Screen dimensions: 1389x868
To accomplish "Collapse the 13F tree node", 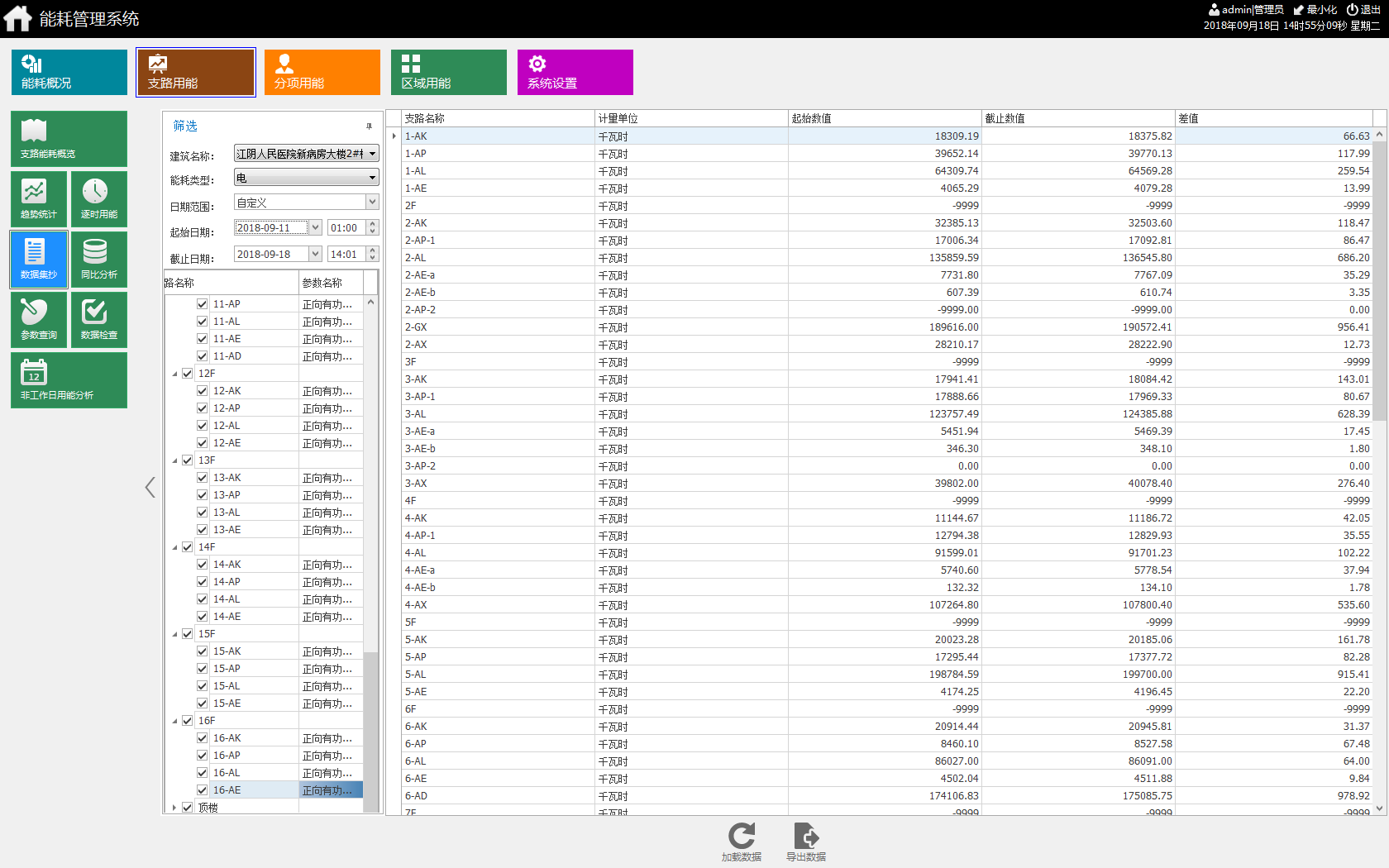I will tap(174, 460).
